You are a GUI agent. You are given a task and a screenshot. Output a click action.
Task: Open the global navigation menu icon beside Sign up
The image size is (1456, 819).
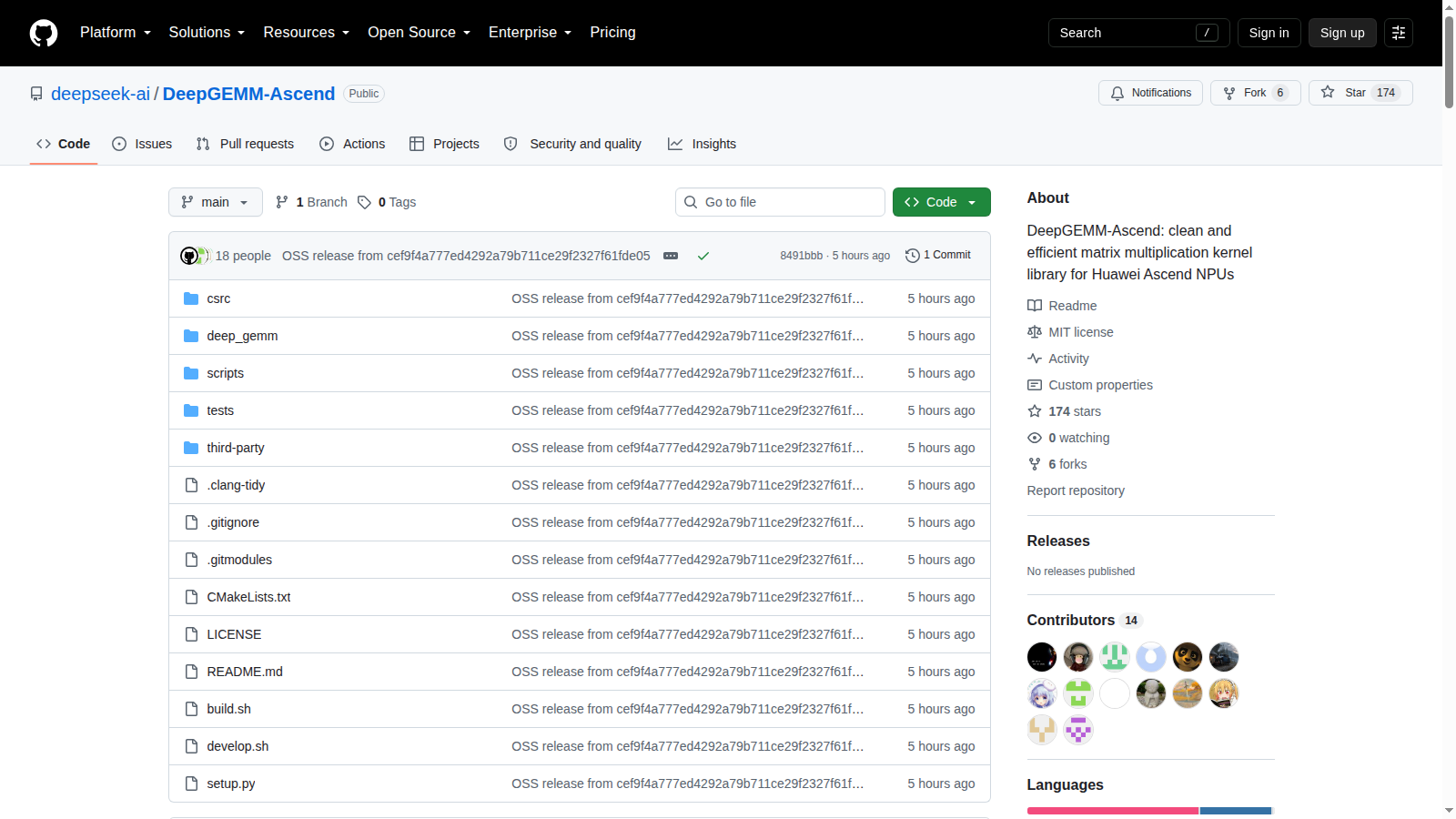click(1399, 33)
